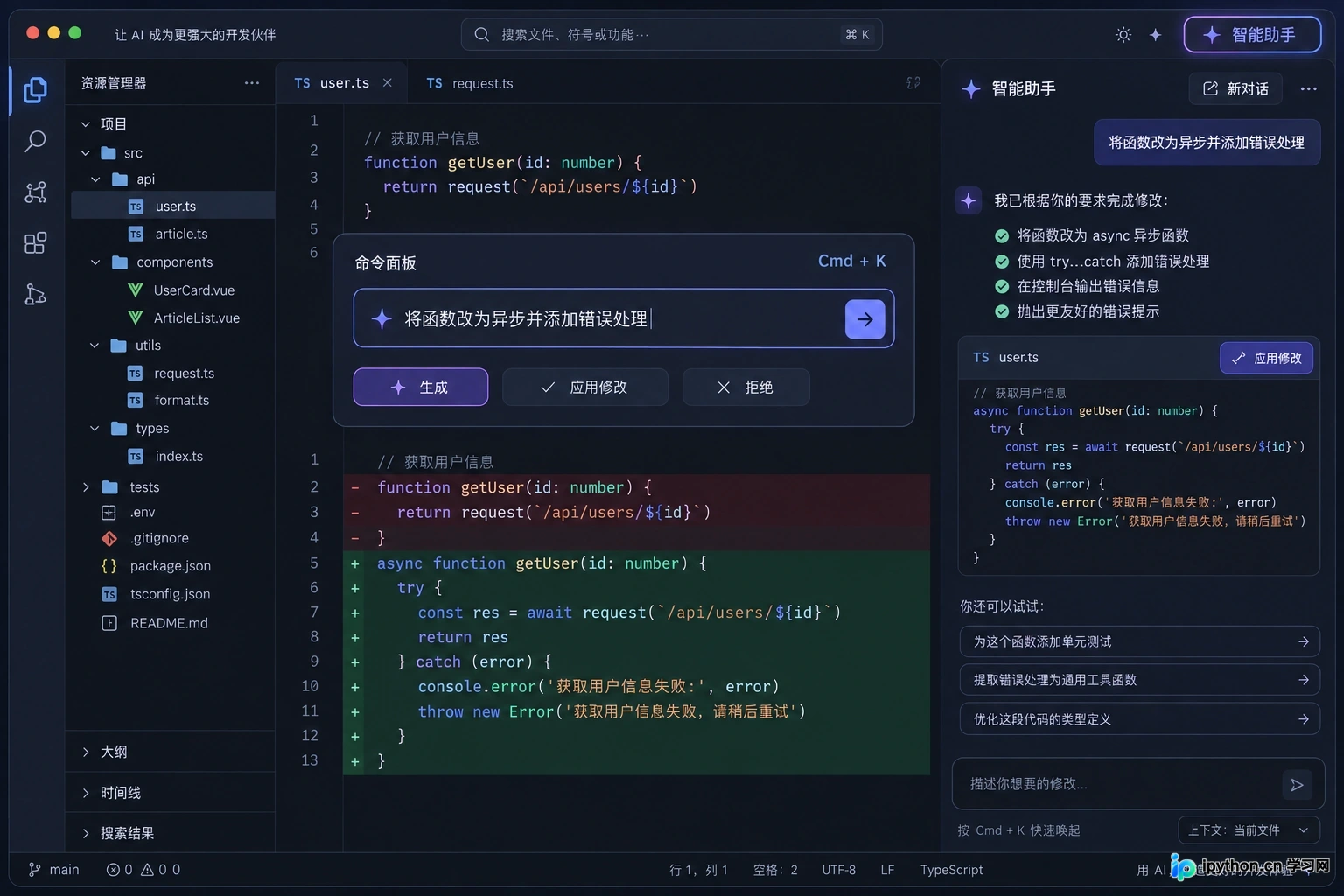Switch to the request.ts tab
Screen dimensions: 1344x896
point(470,83)
